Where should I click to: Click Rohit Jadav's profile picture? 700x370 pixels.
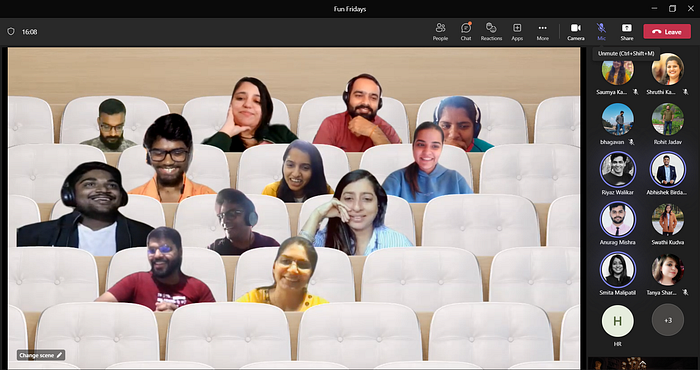click(x=667, y=119)
